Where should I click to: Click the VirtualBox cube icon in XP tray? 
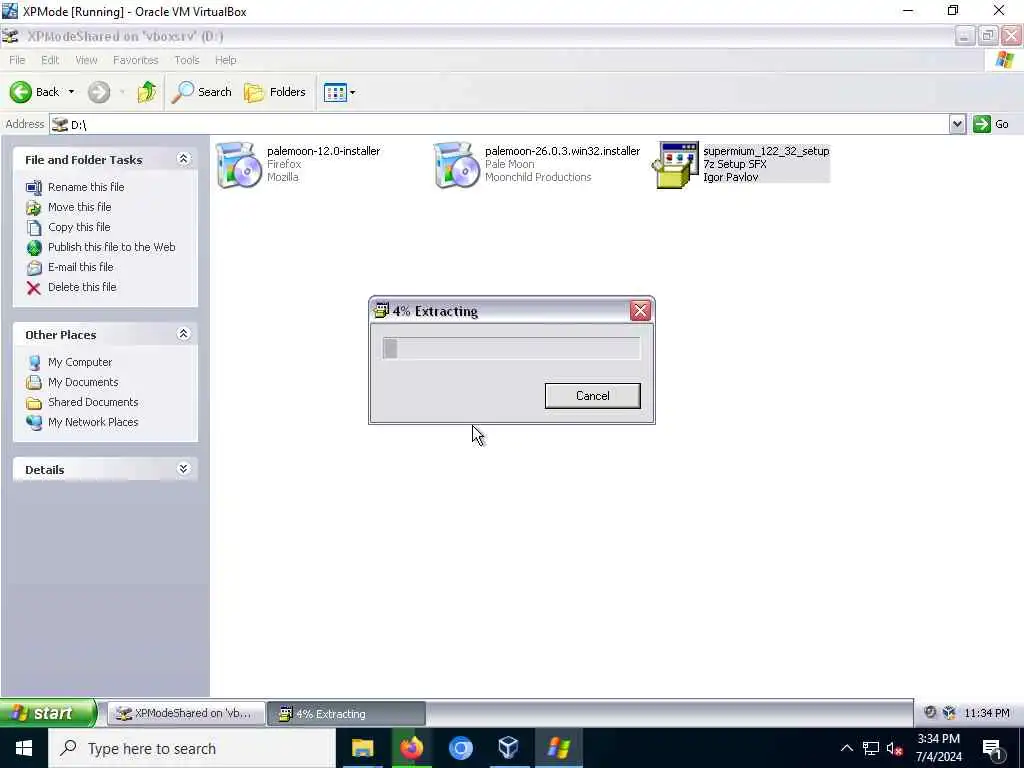(949, 712)
